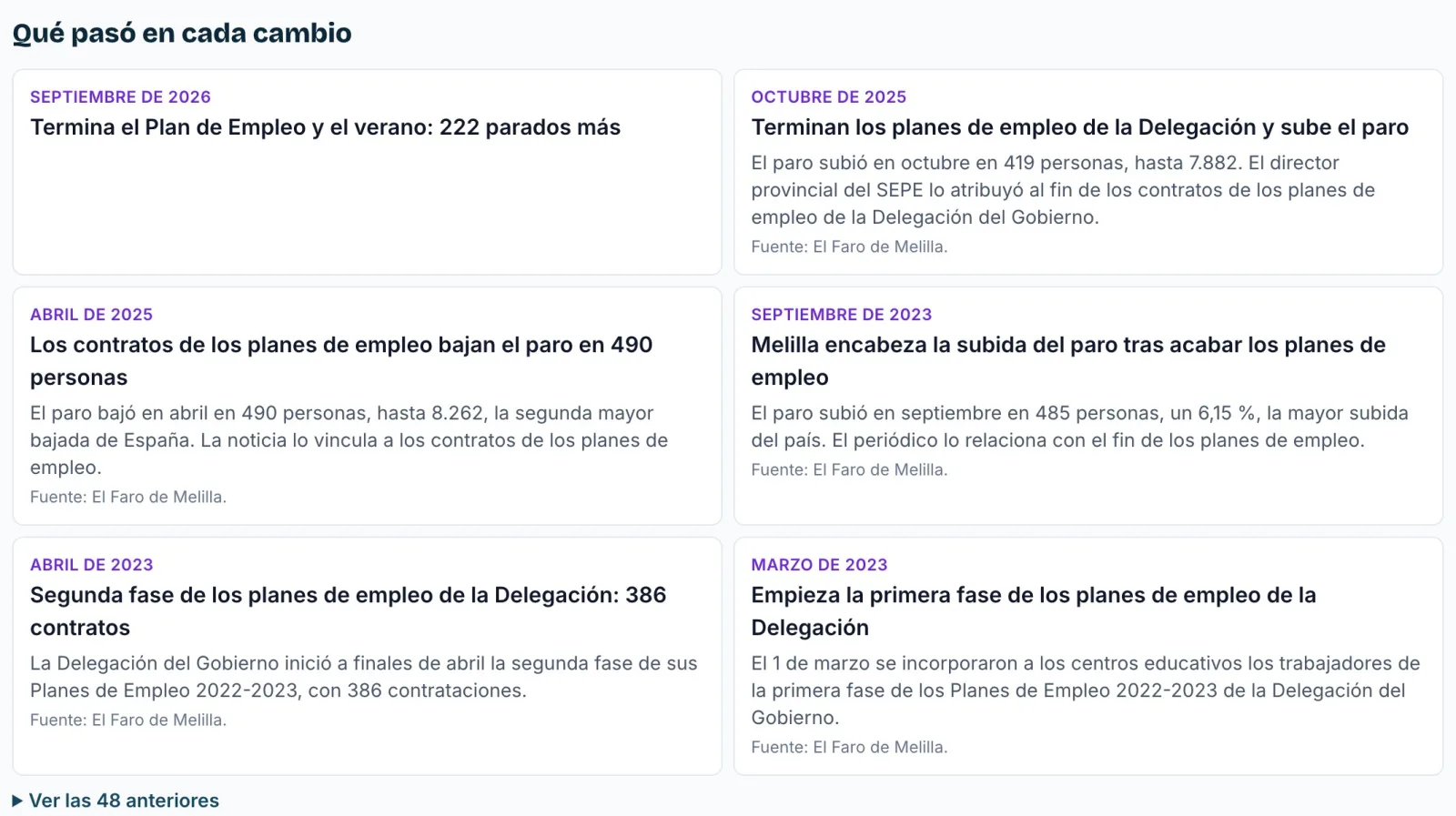The image size is (1456, 816).
Task: Click paragraph starting "El 1 de marzo se incorporaron"
Action: [1086, 690]
